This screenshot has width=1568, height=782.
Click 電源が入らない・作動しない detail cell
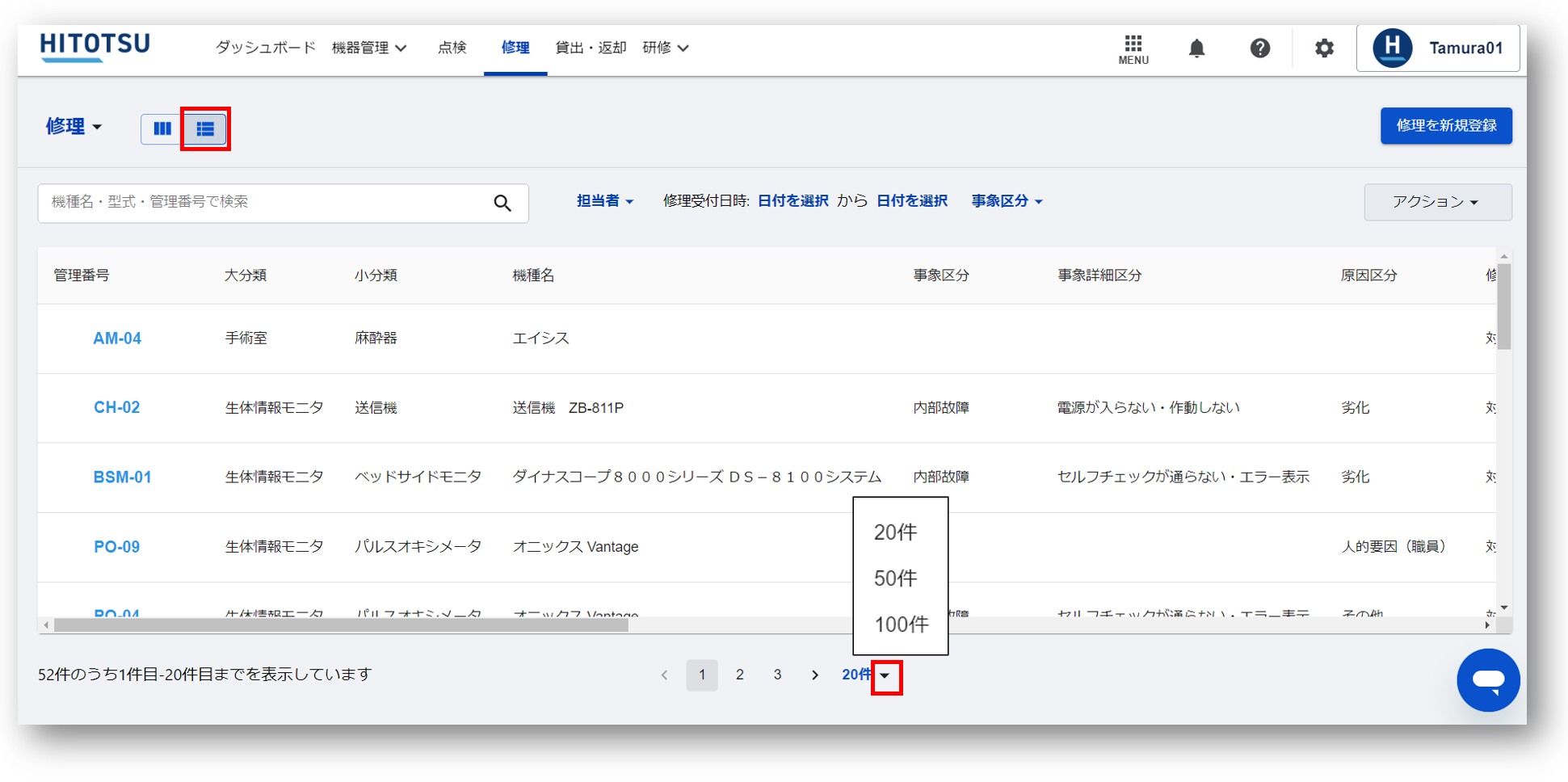click(1148, 408)
